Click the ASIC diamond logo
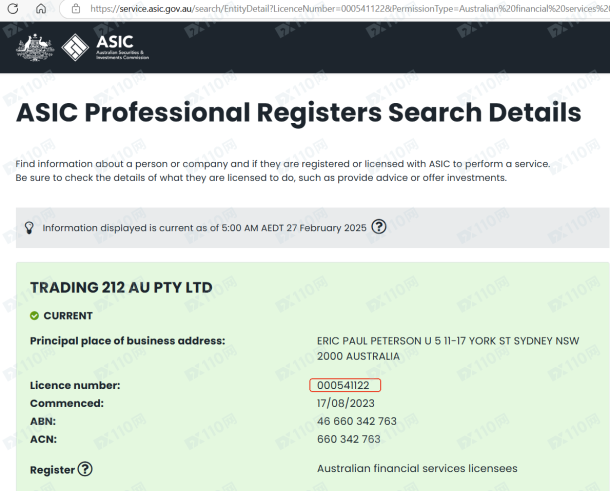 coord(75,47)
